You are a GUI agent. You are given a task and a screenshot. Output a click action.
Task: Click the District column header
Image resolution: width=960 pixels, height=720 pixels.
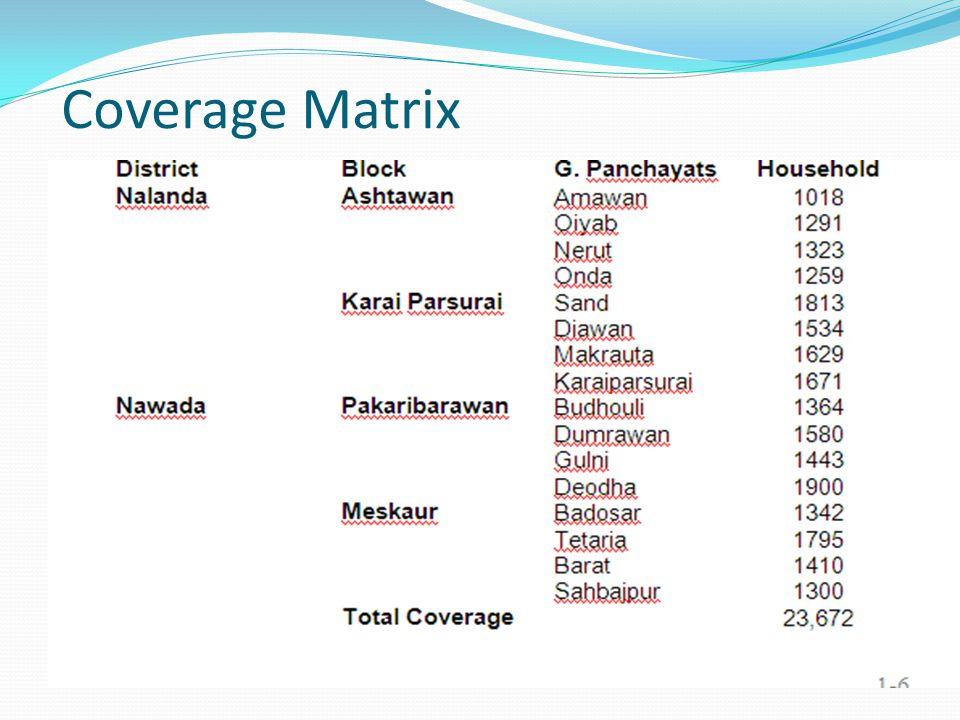[157, 168]
